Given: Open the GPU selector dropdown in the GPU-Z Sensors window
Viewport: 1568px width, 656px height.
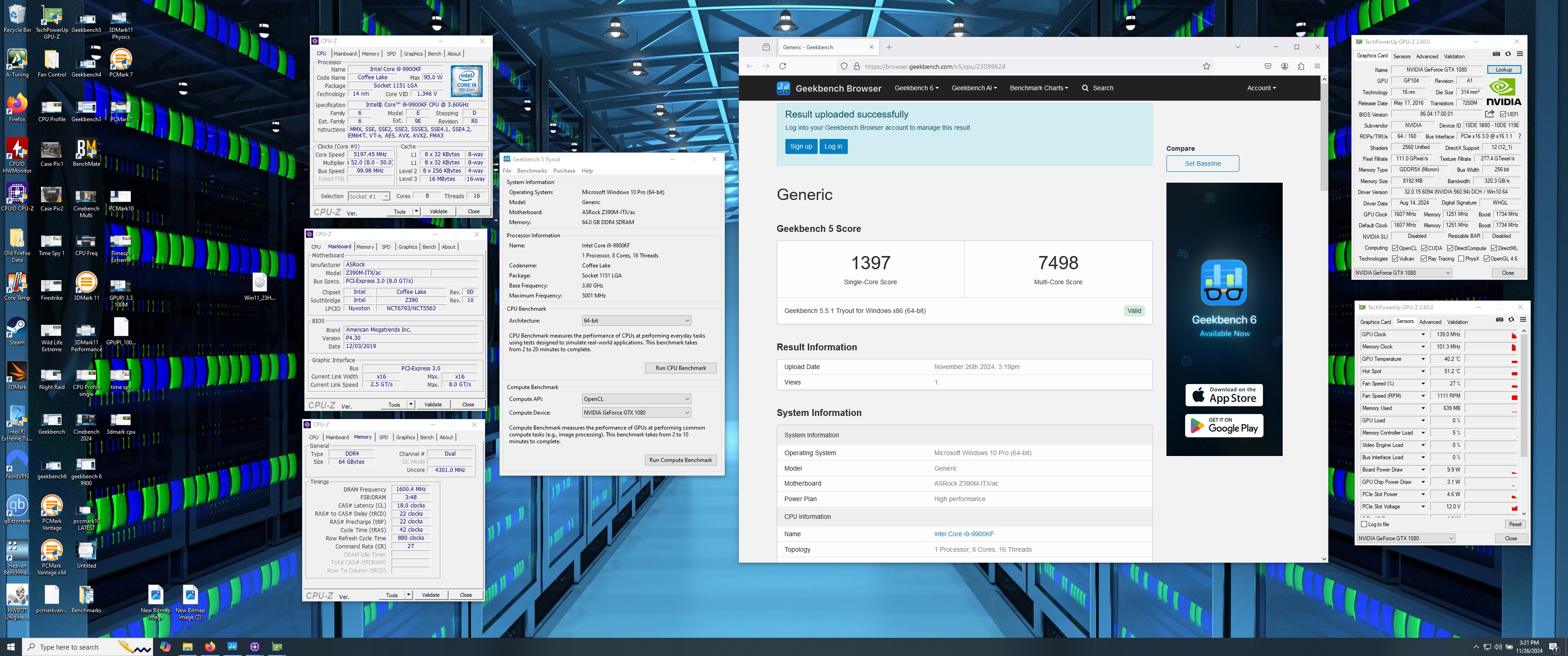Looking at the screenshot, I should (1405, 538).
